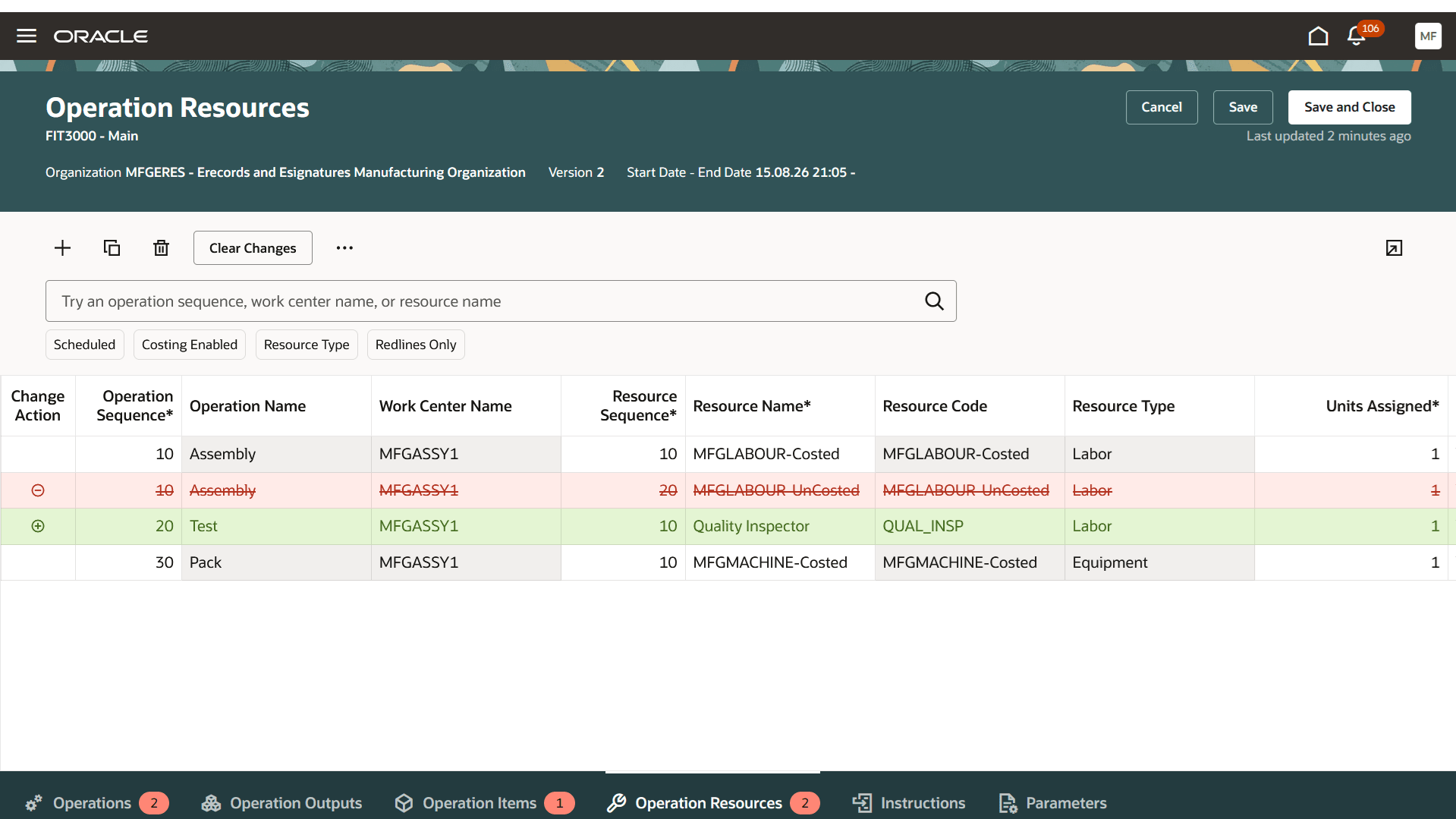
Task: Switch to the Instructions tab
Action: pos(909,803)
